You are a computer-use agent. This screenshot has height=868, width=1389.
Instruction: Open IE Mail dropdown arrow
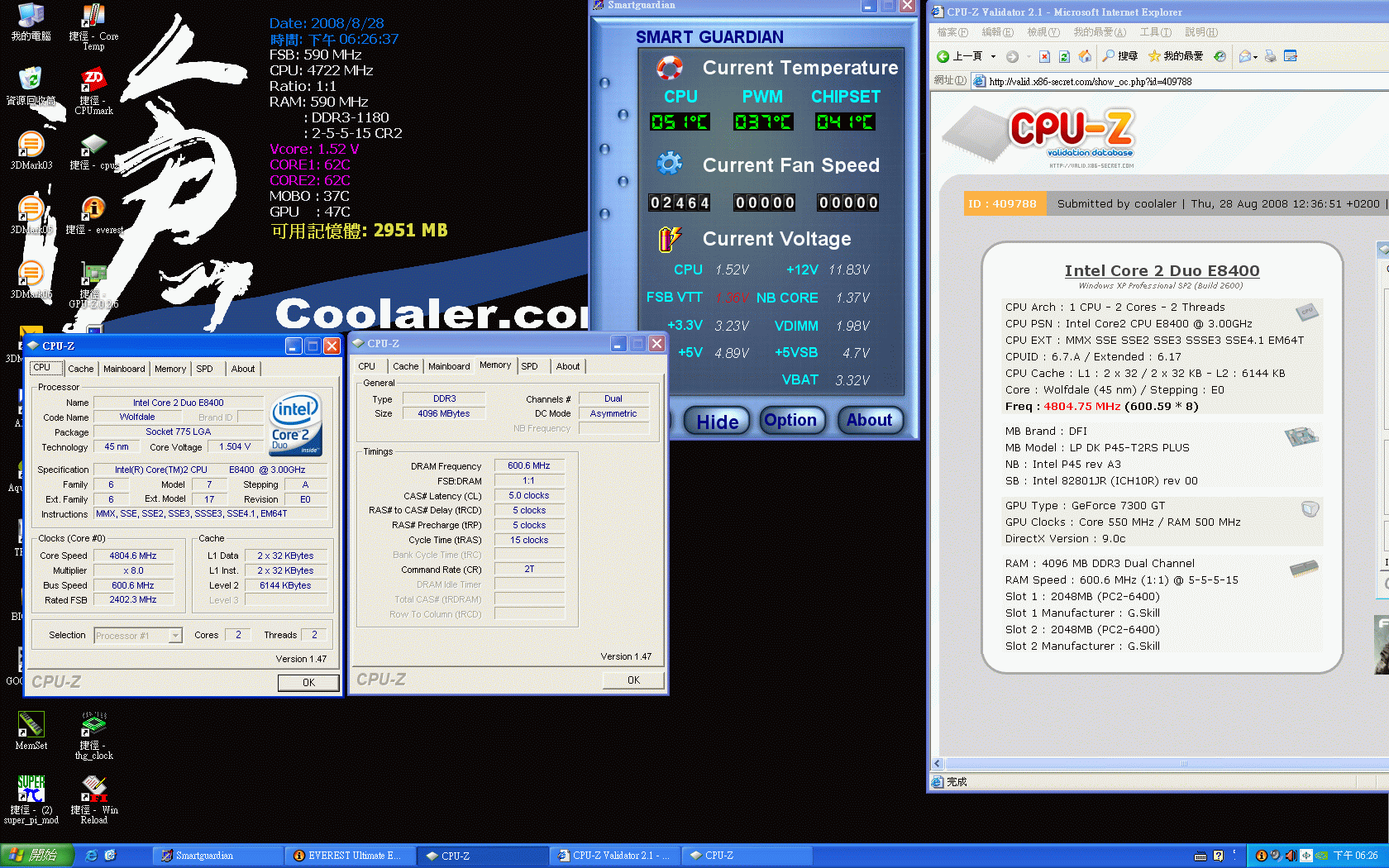point(1255,56)
